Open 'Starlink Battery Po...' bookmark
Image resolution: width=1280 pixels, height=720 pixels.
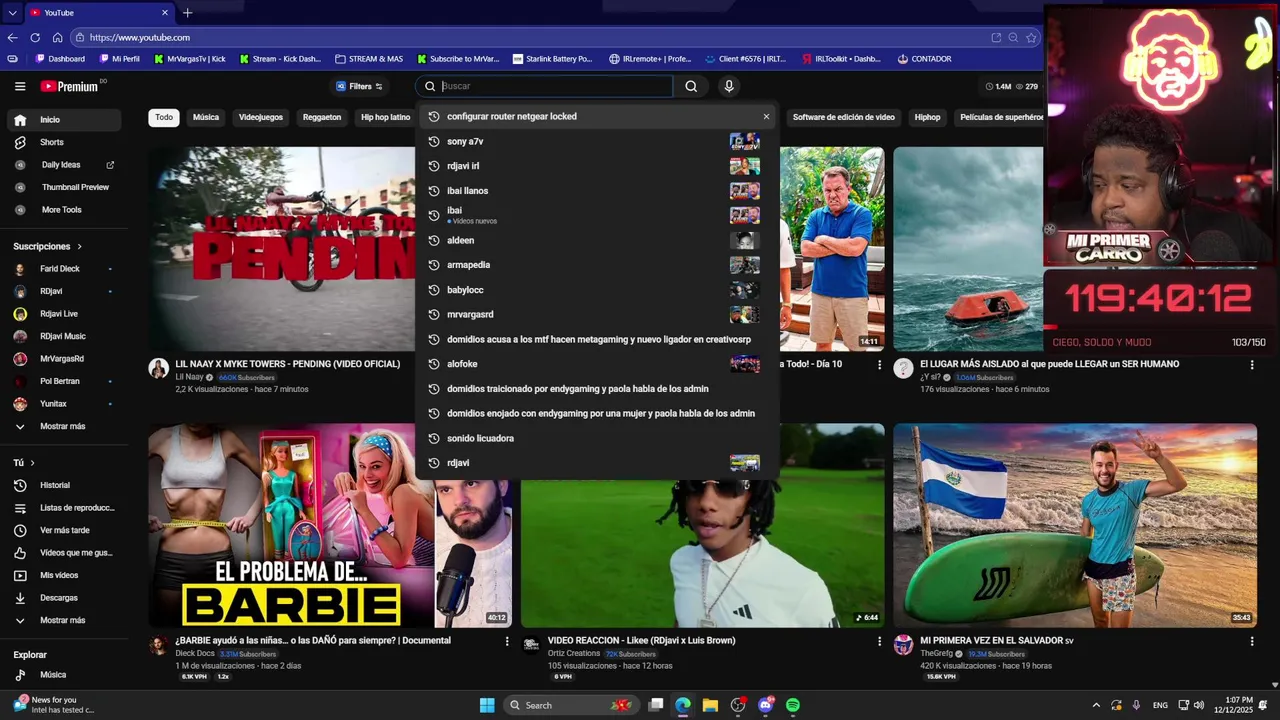(x=552, y=59)
